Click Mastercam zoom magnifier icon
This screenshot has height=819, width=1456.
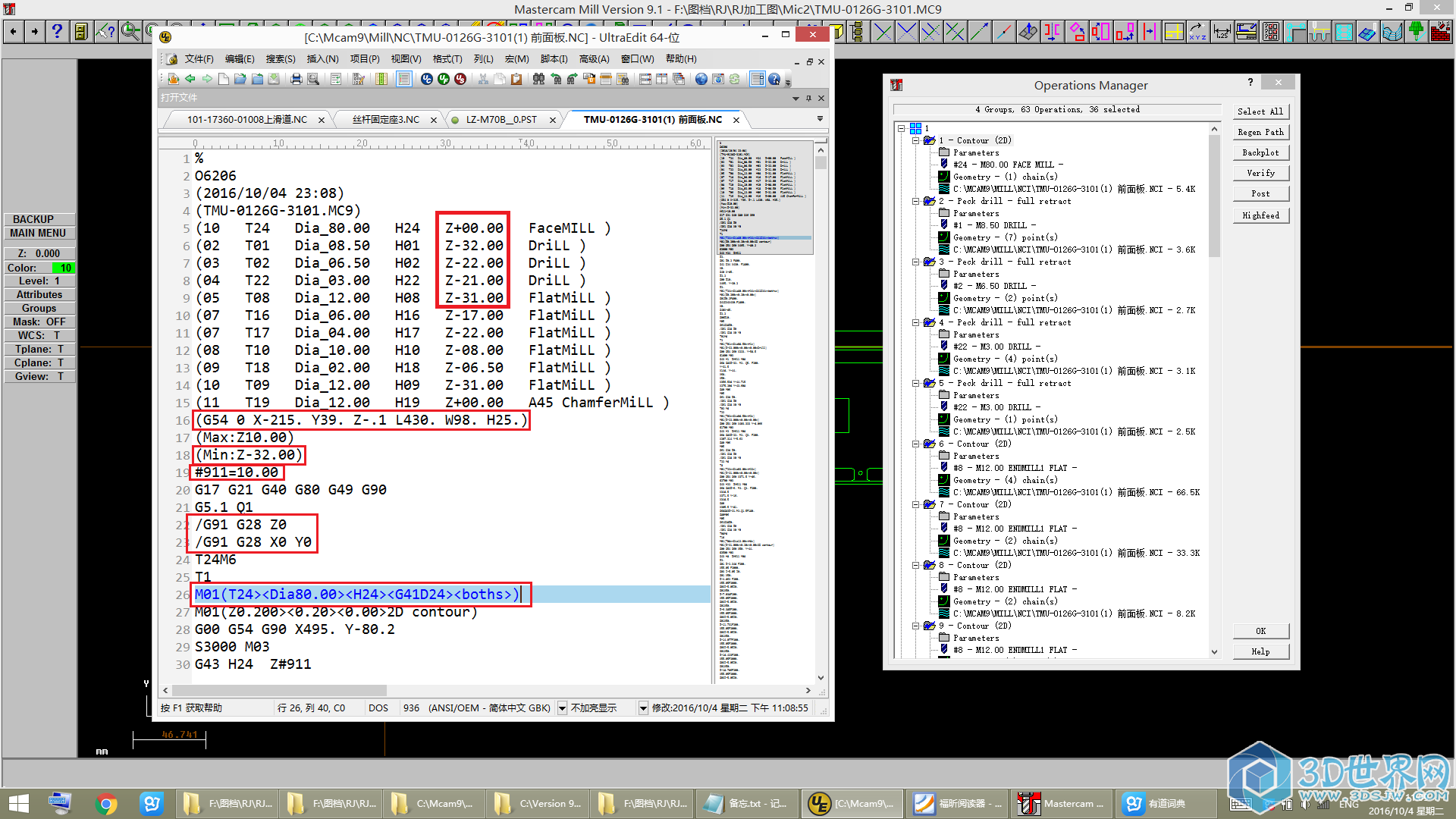click(130, 32)
